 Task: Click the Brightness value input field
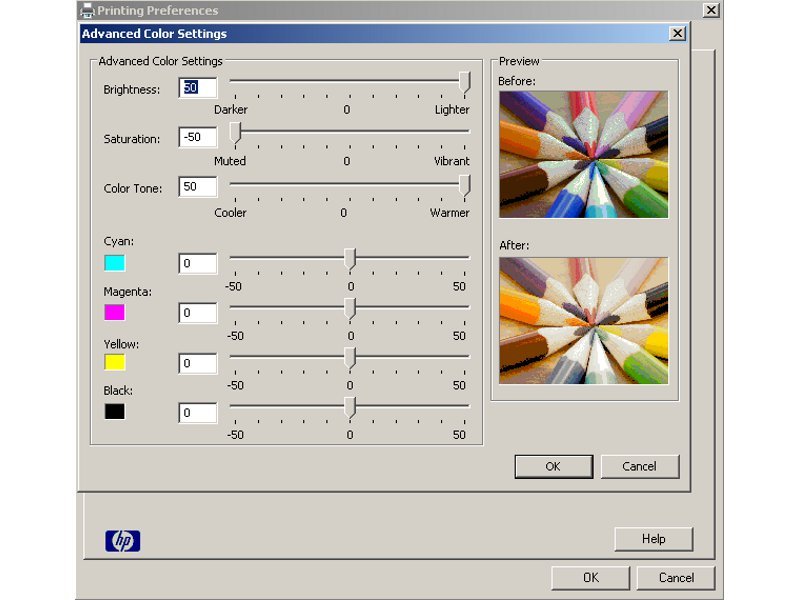click(198, 88)
